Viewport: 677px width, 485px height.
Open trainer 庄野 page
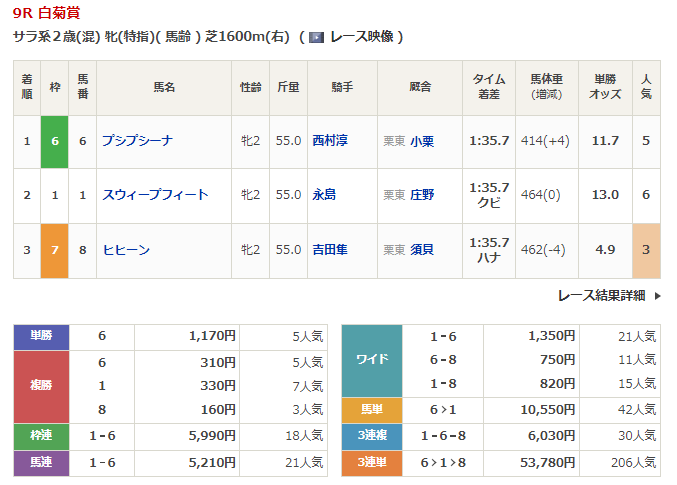click(x=422, y=195)
